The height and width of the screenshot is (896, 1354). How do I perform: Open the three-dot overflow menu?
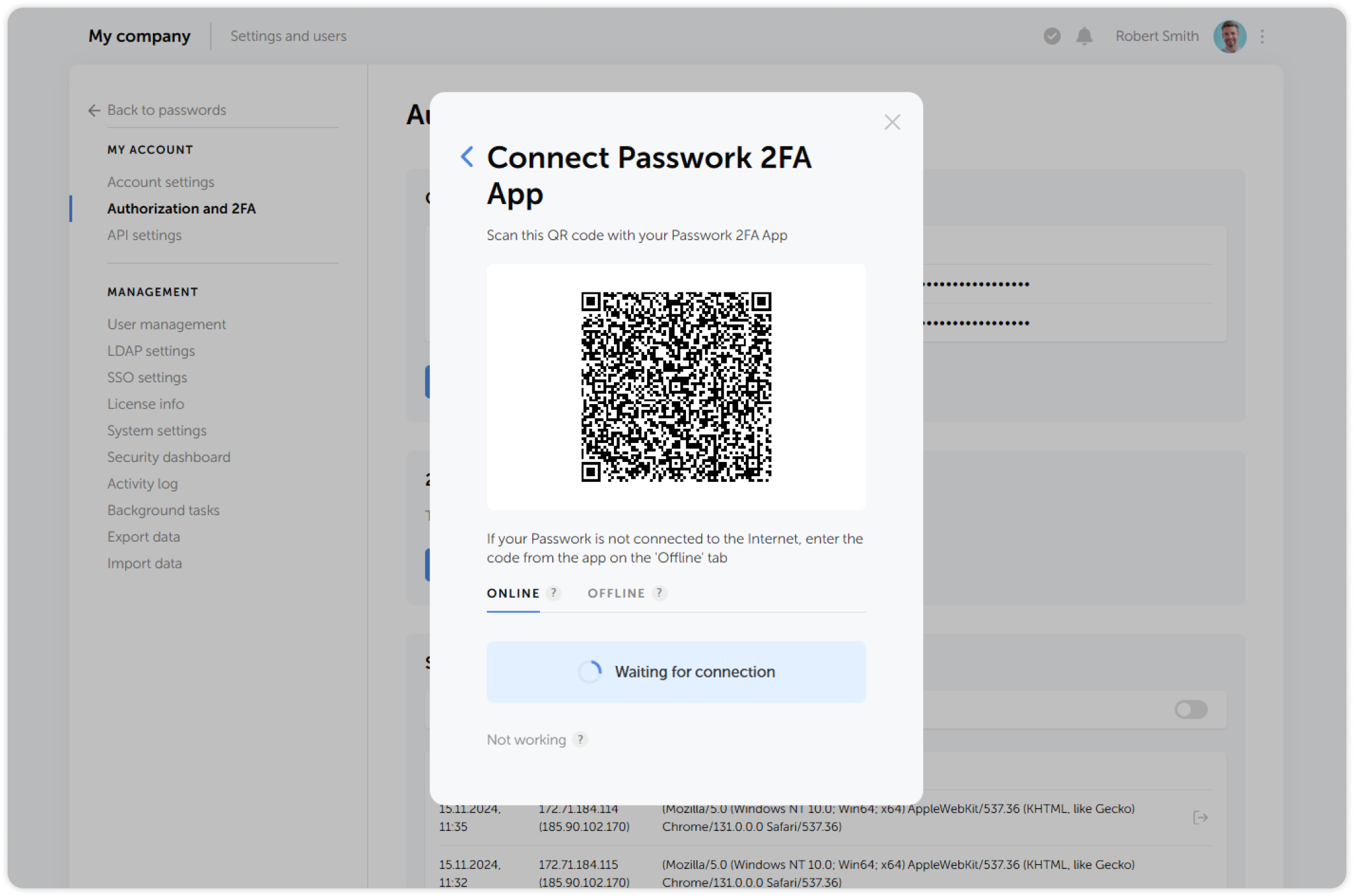pyautogui.click(x=1262, y=36)
